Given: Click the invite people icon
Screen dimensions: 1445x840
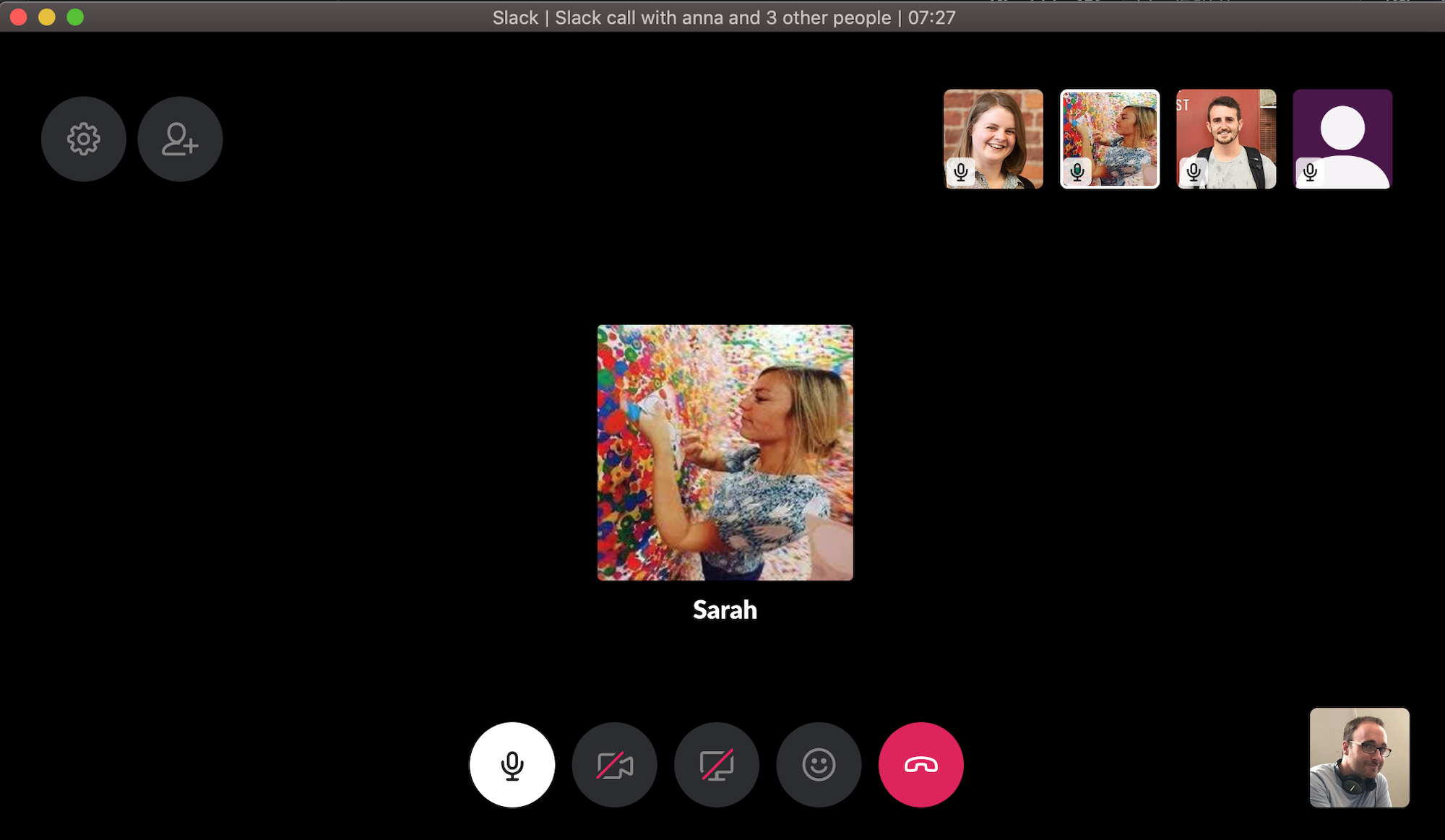Looking at the screenshot, I should point(179,139).
